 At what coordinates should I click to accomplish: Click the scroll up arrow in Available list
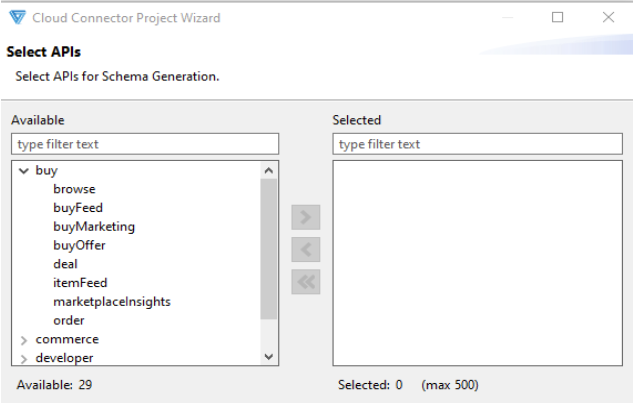269,170
